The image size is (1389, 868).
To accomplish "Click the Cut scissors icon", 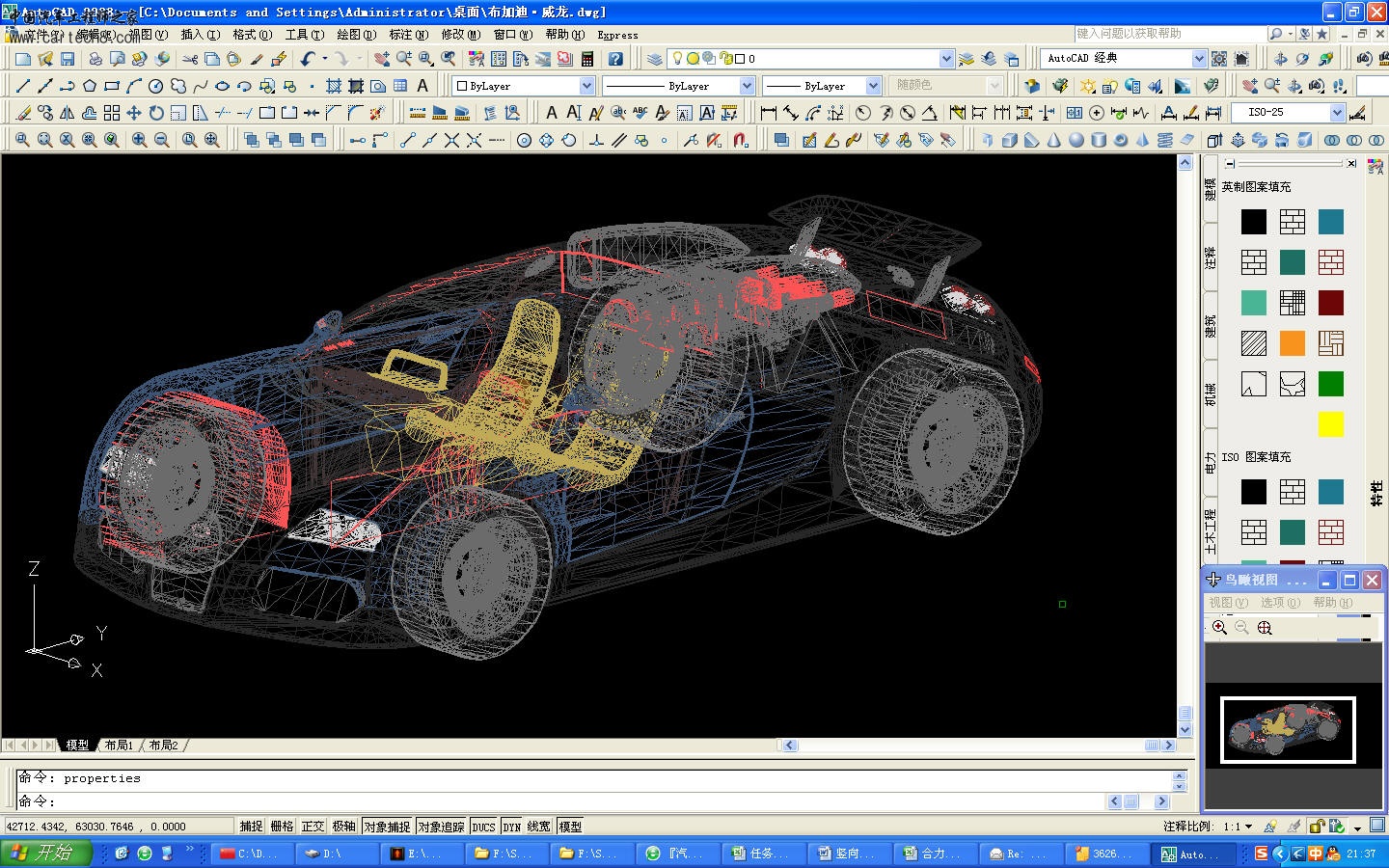I will tap(190, 59).
